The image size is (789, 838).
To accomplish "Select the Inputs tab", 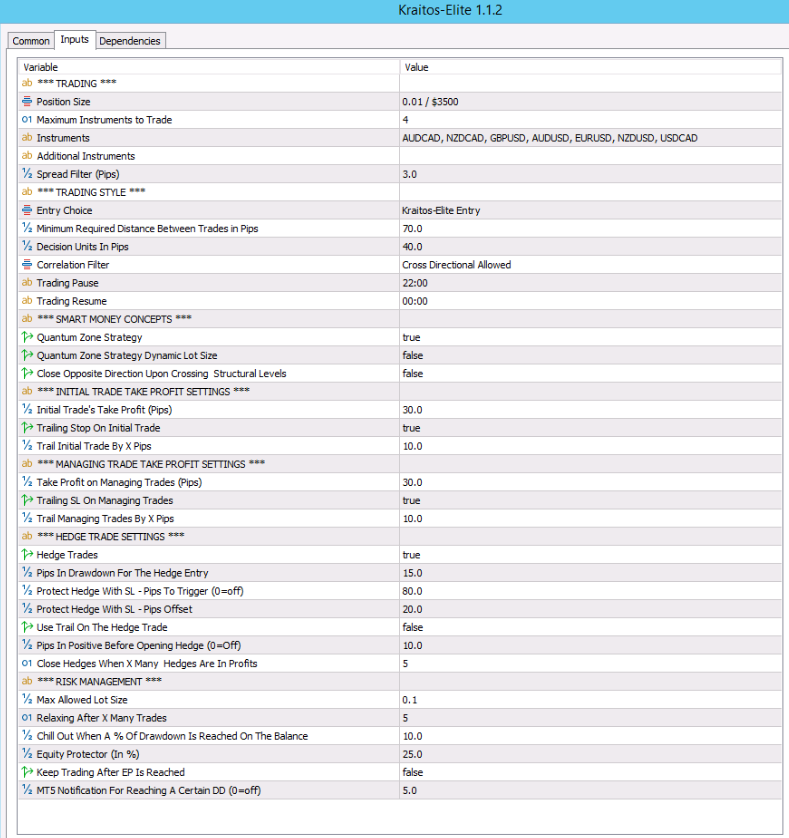I will click(x=74, y=40).
